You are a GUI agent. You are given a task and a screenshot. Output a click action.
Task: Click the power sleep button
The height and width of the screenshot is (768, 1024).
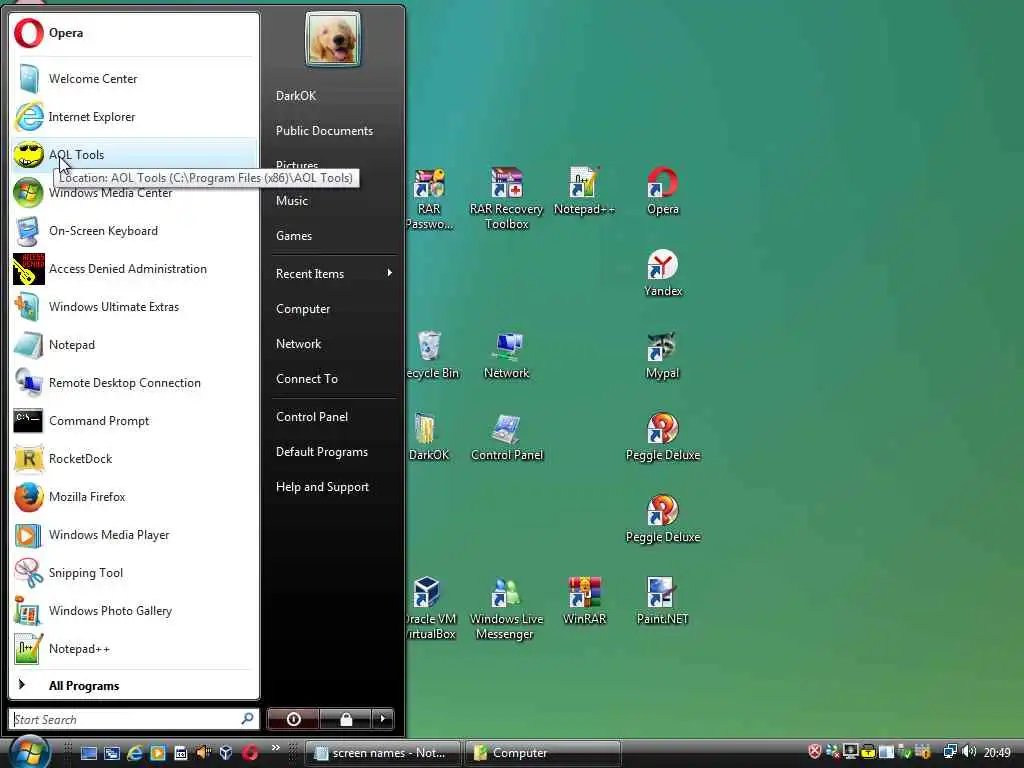pyautogui.click(x=293, y=719)
